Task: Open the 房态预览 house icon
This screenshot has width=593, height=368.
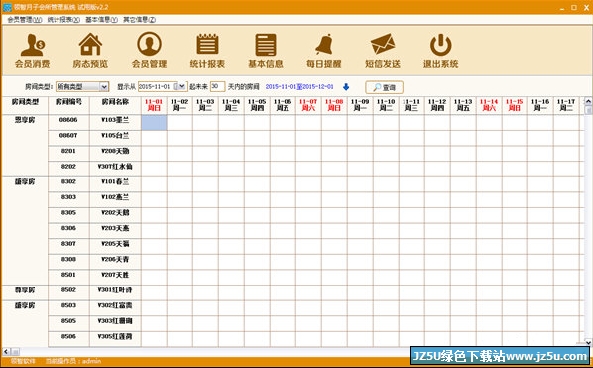Action: pyautogui.click(x=90, y=51)
